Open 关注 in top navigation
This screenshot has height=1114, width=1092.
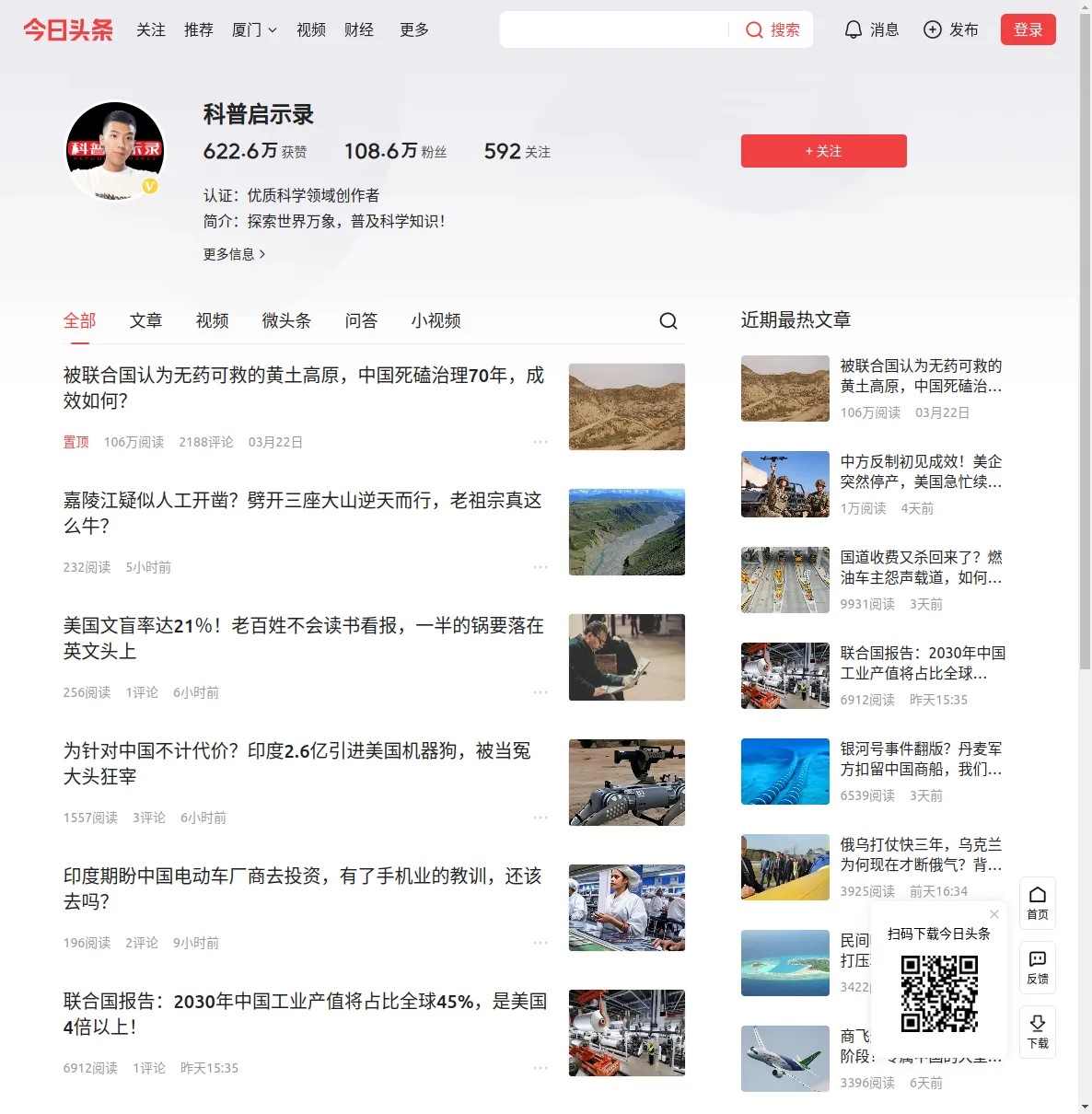151,29
